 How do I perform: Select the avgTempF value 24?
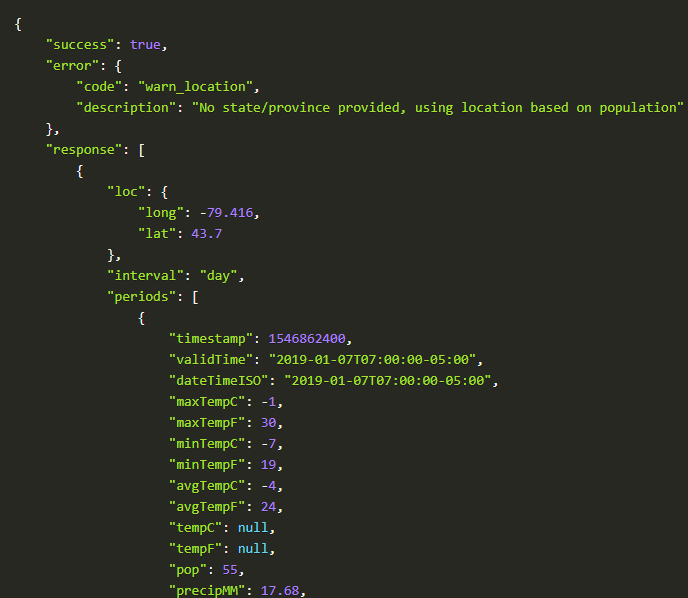coord(269,507)
